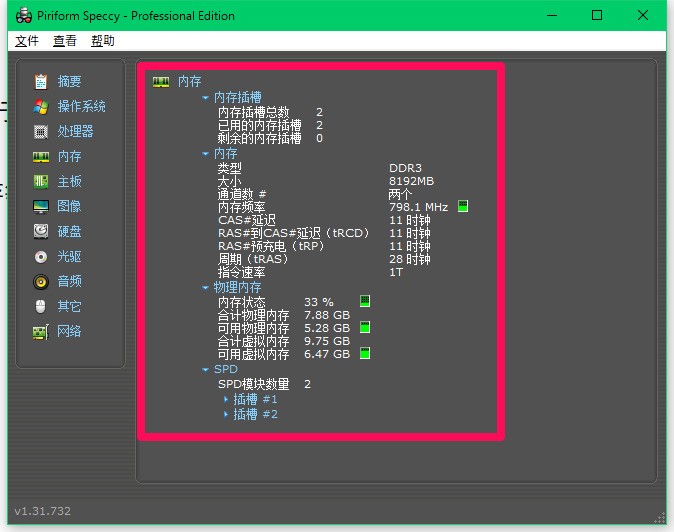
Task: Select the 其它 mouse peripherals icon
Action: tap(40, 306)
